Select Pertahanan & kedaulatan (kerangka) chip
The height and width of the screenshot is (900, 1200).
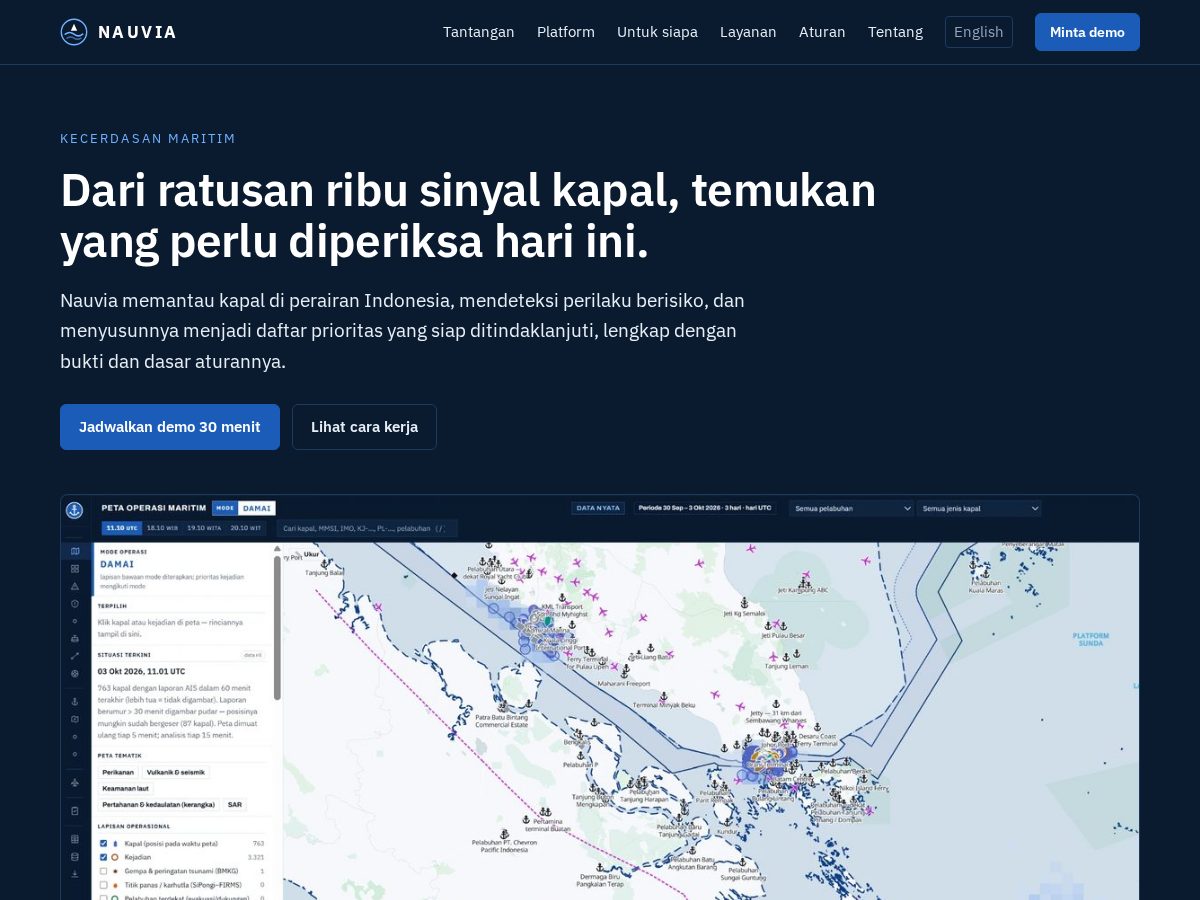(158, 805)
